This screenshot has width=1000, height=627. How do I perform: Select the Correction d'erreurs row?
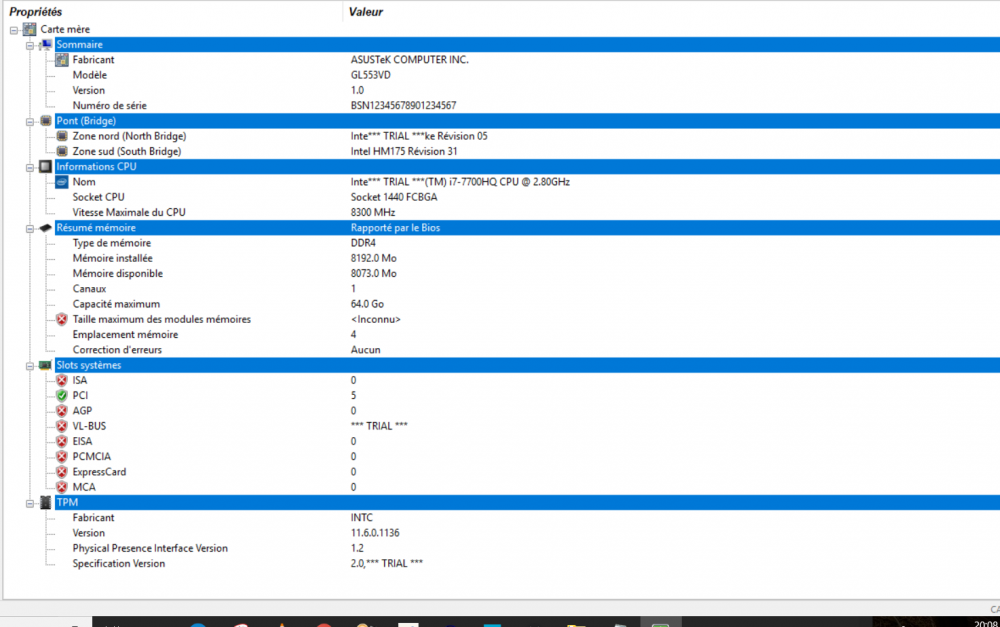tap(117, 350)
